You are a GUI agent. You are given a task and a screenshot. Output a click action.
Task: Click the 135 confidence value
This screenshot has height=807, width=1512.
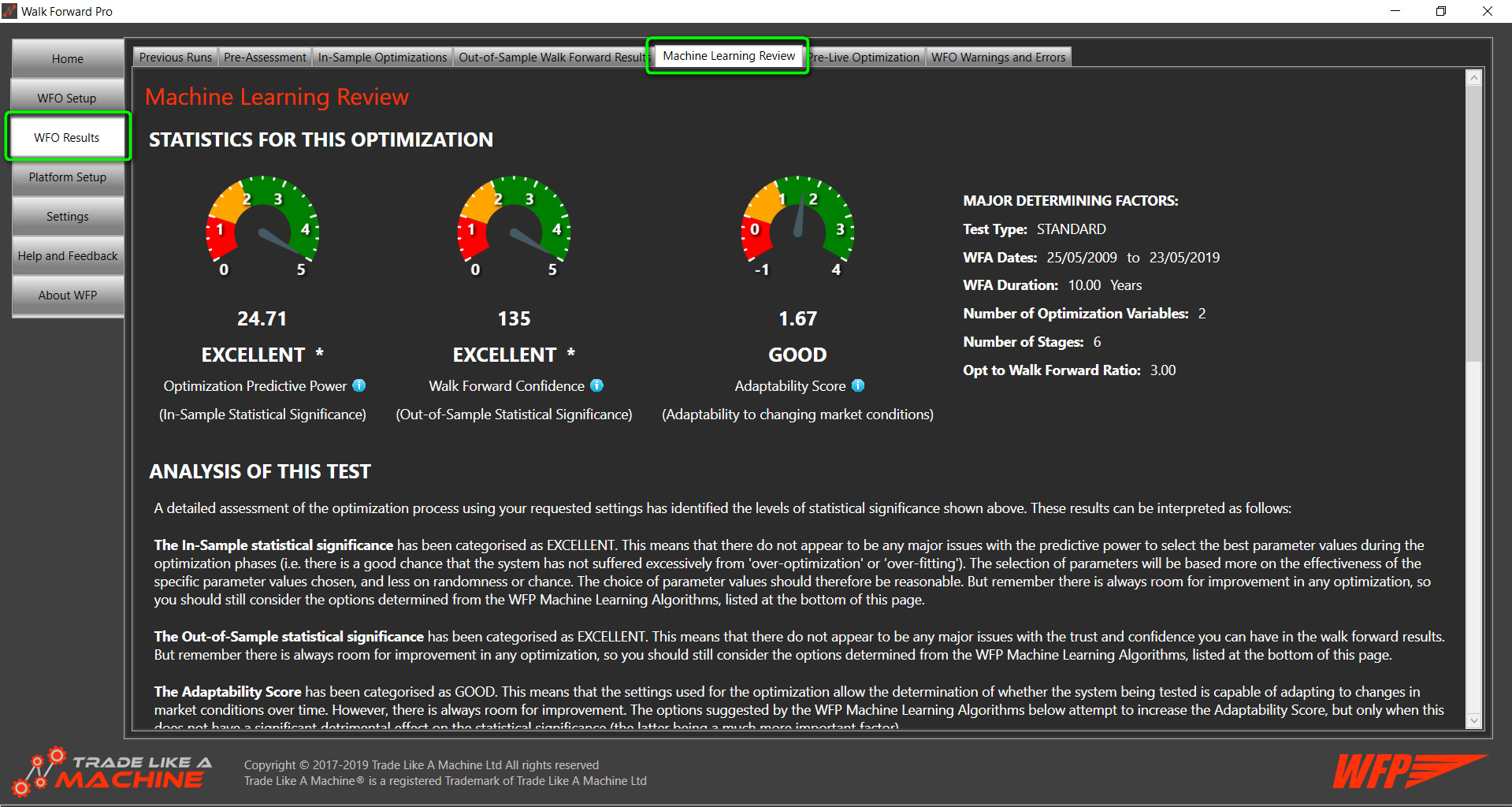pos(514,318)
